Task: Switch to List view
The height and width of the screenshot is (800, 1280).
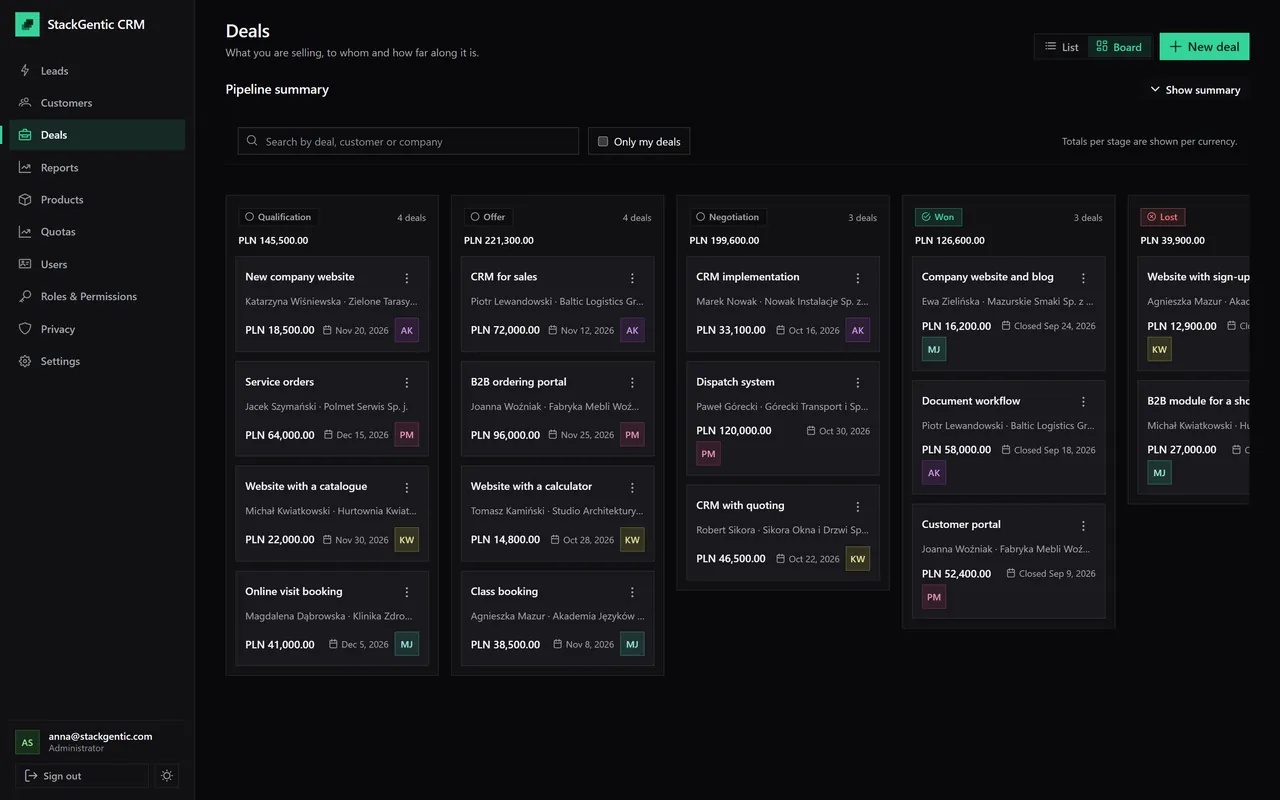Action: point(1062,47)
